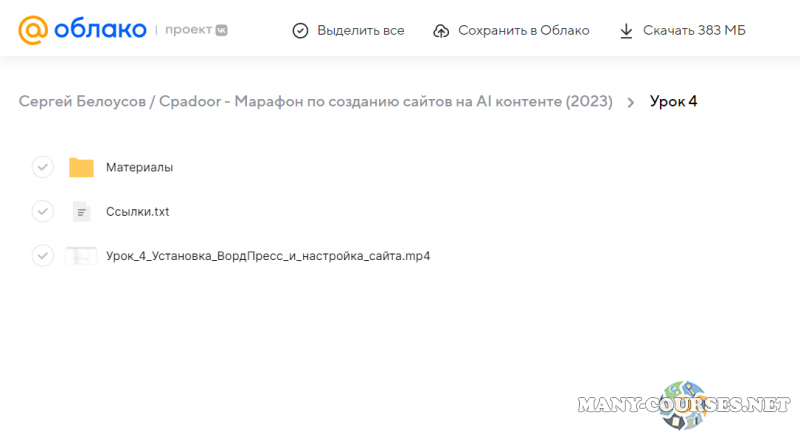Click the cloud upload icon in the toolbar

(x=441, y=31)
